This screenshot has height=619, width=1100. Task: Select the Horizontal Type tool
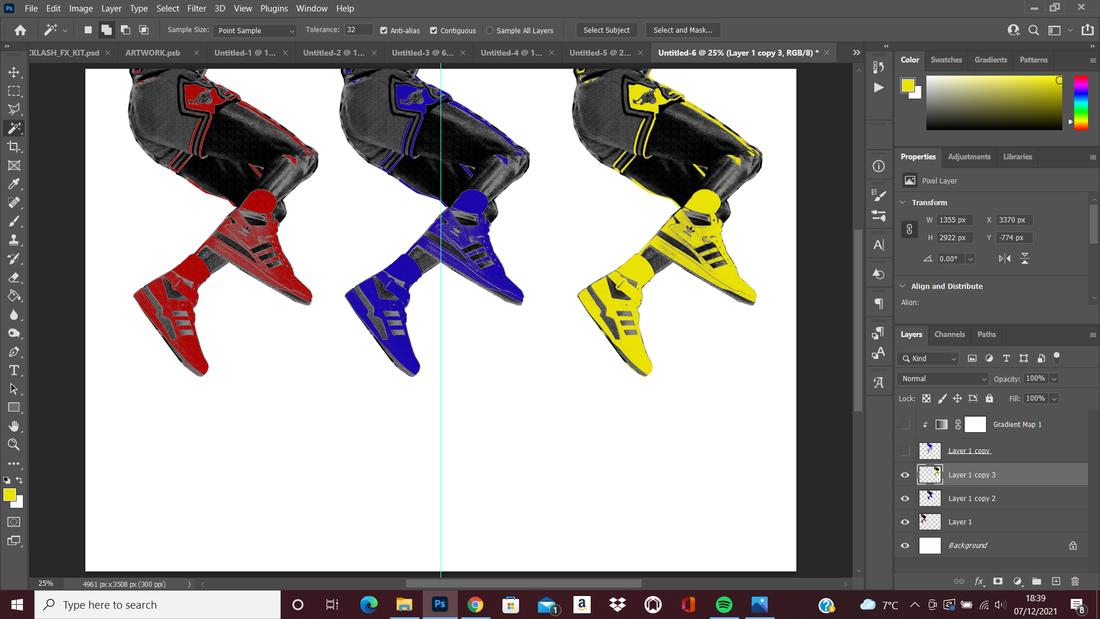coord(14,371)
